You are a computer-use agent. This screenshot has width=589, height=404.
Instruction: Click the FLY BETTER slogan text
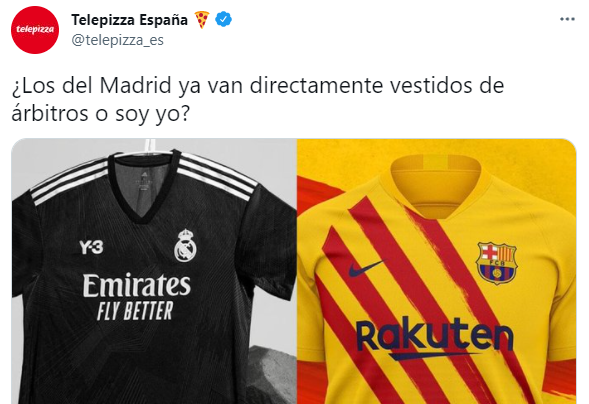click(x=135, y=311)
